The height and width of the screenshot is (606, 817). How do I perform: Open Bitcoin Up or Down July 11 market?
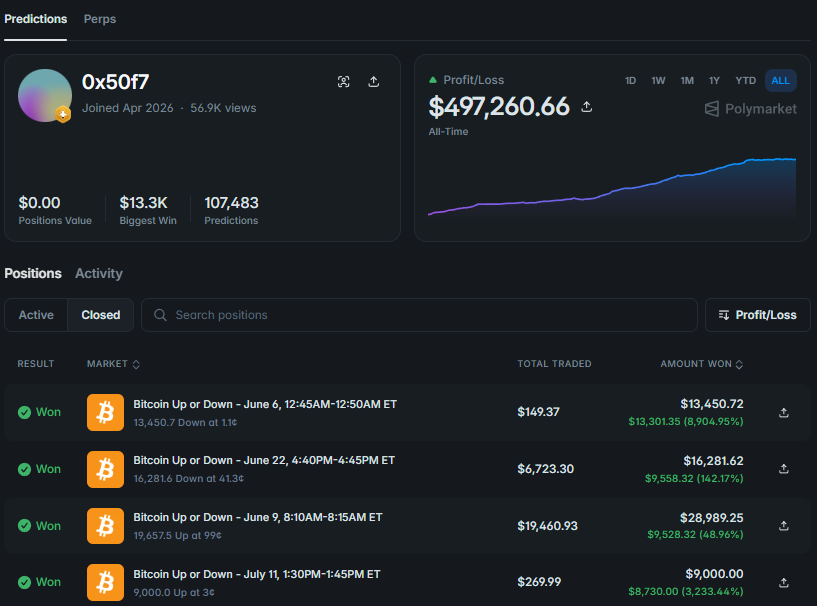coord(257,574)
